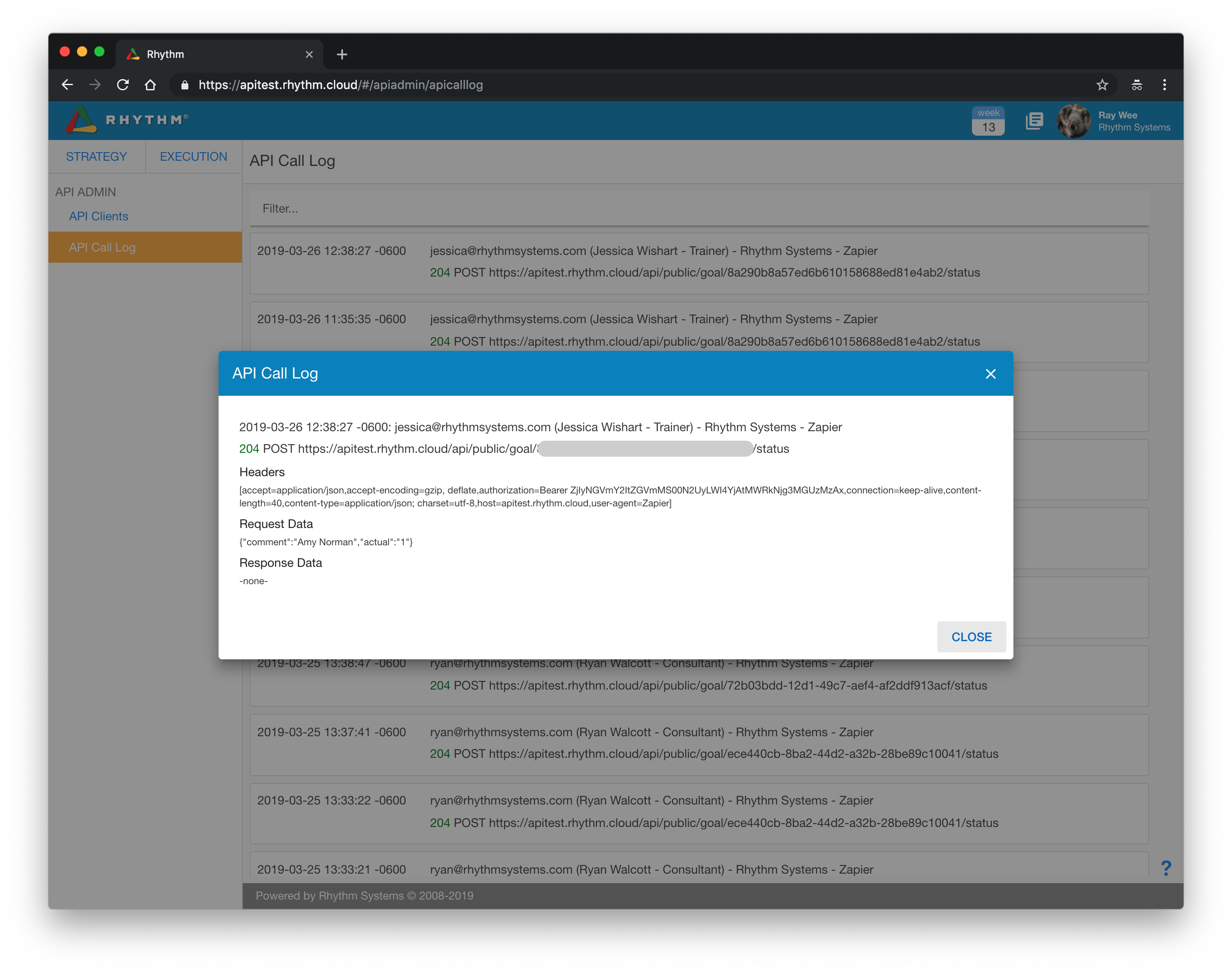Open the week 13 indicator
This screenshot has height=973, width=1232.
(988, 121)
